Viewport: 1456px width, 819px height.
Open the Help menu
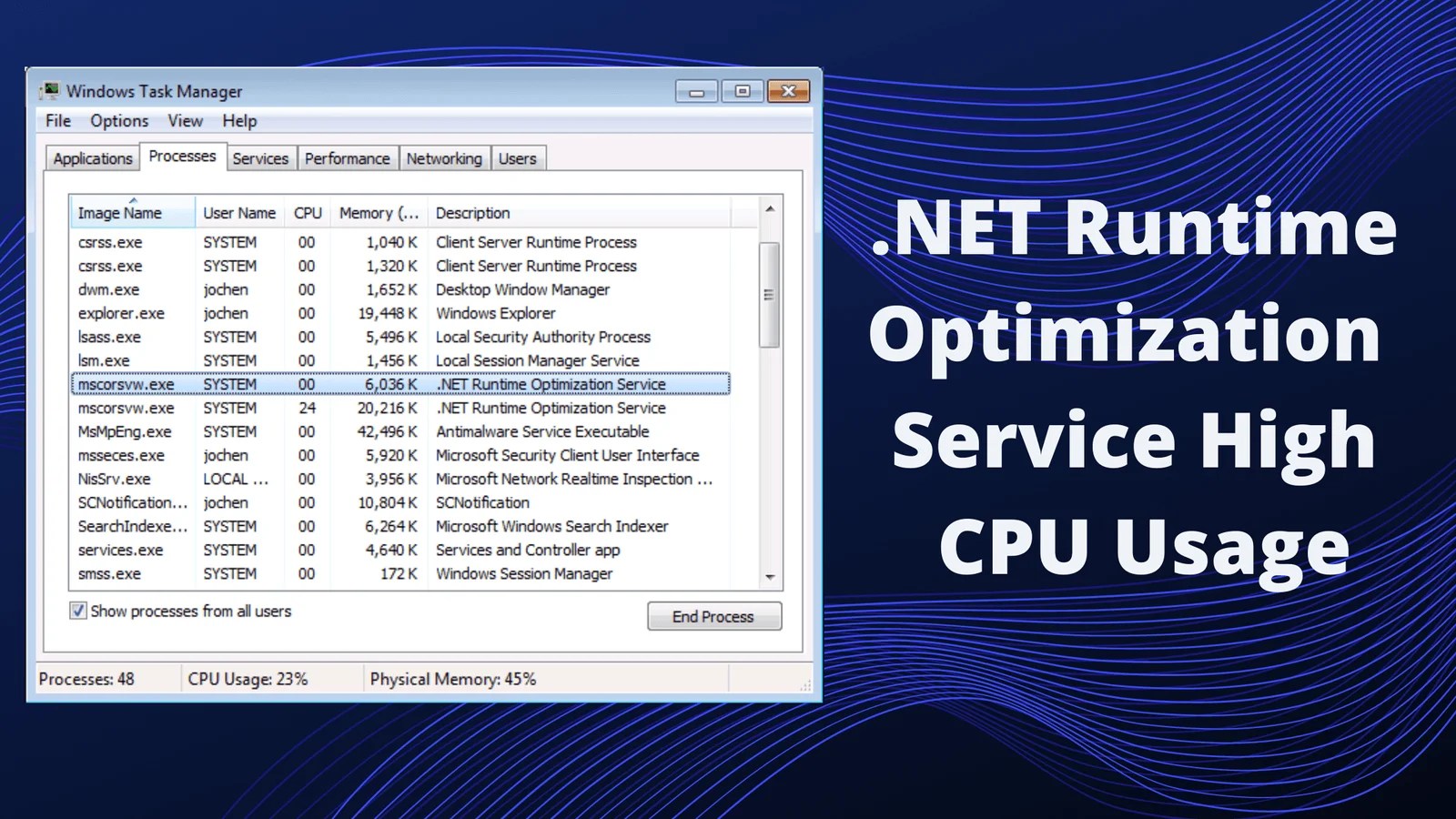click(x=240, y=121)
